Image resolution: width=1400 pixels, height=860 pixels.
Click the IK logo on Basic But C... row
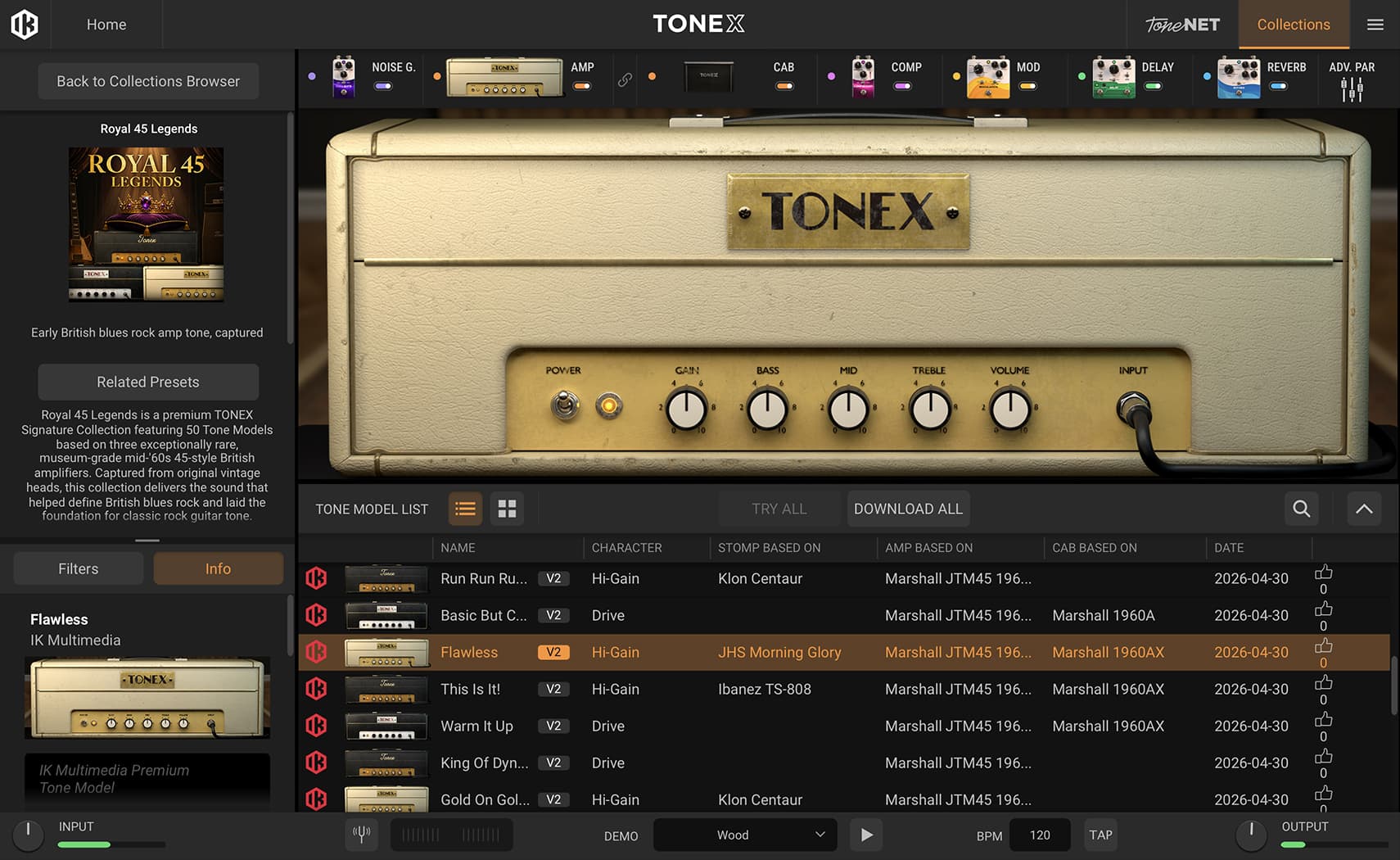click(316, 615)
